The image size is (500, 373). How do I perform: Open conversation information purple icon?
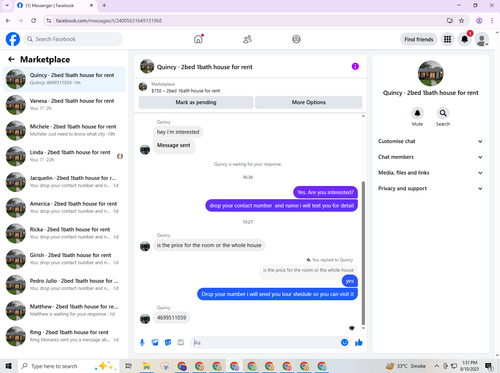[355, 66]
